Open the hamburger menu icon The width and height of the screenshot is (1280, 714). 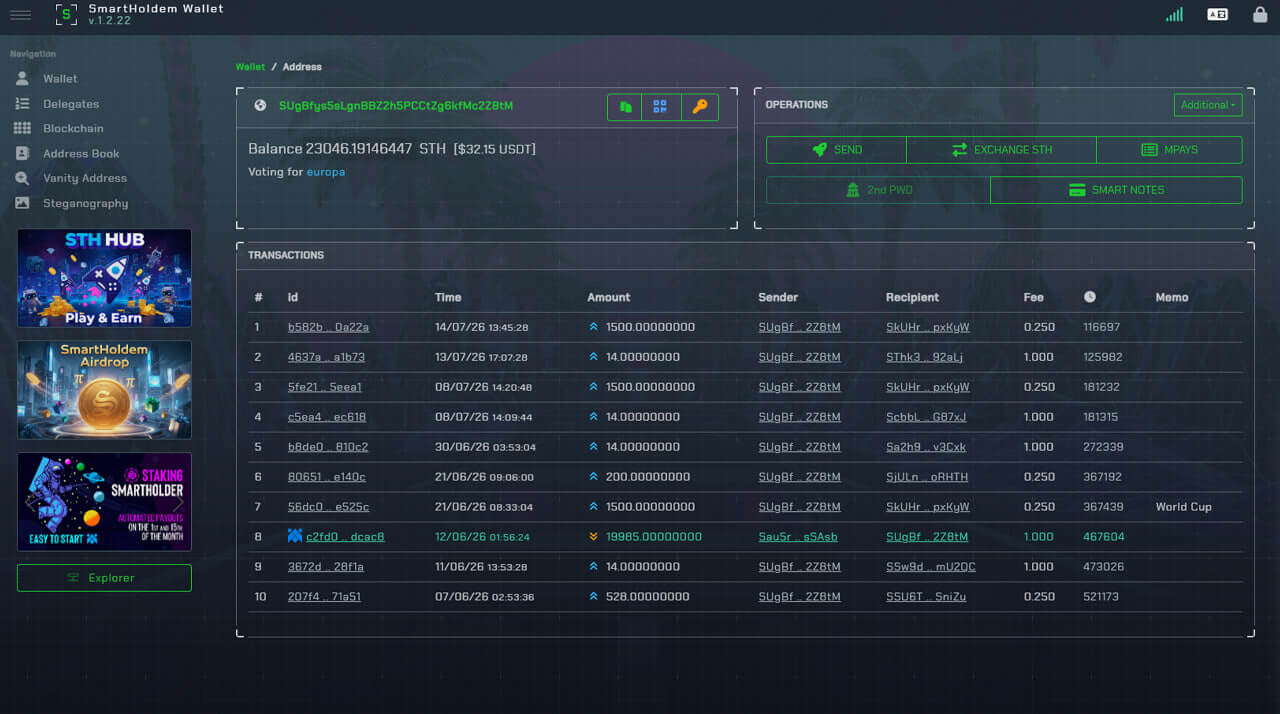point(20,15)
